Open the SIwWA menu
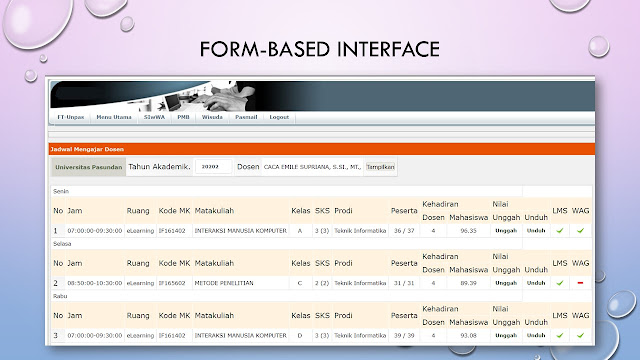 [154, 117]
